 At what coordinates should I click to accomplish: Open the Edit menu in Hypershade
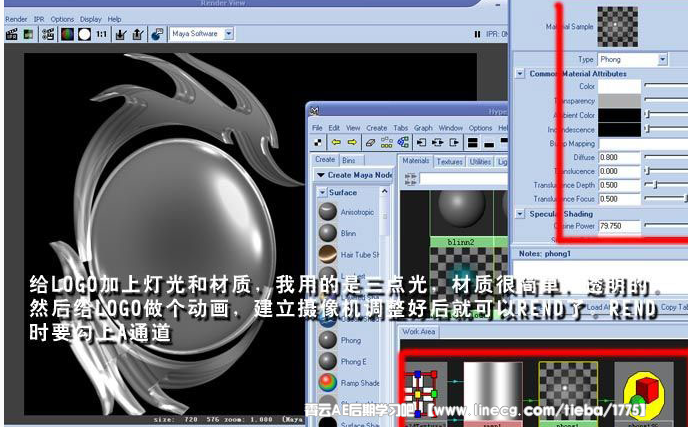[x=334, y=128]
